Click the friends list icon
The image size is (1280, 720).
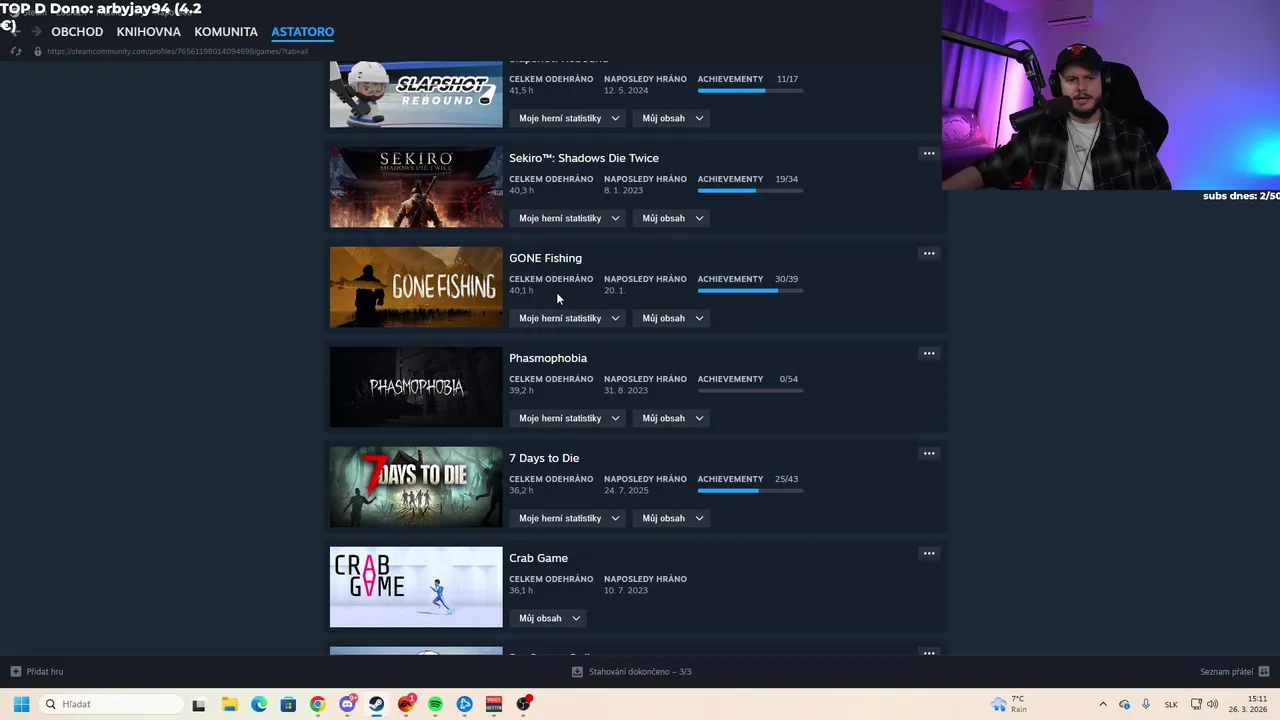(x=1264, y=671)
